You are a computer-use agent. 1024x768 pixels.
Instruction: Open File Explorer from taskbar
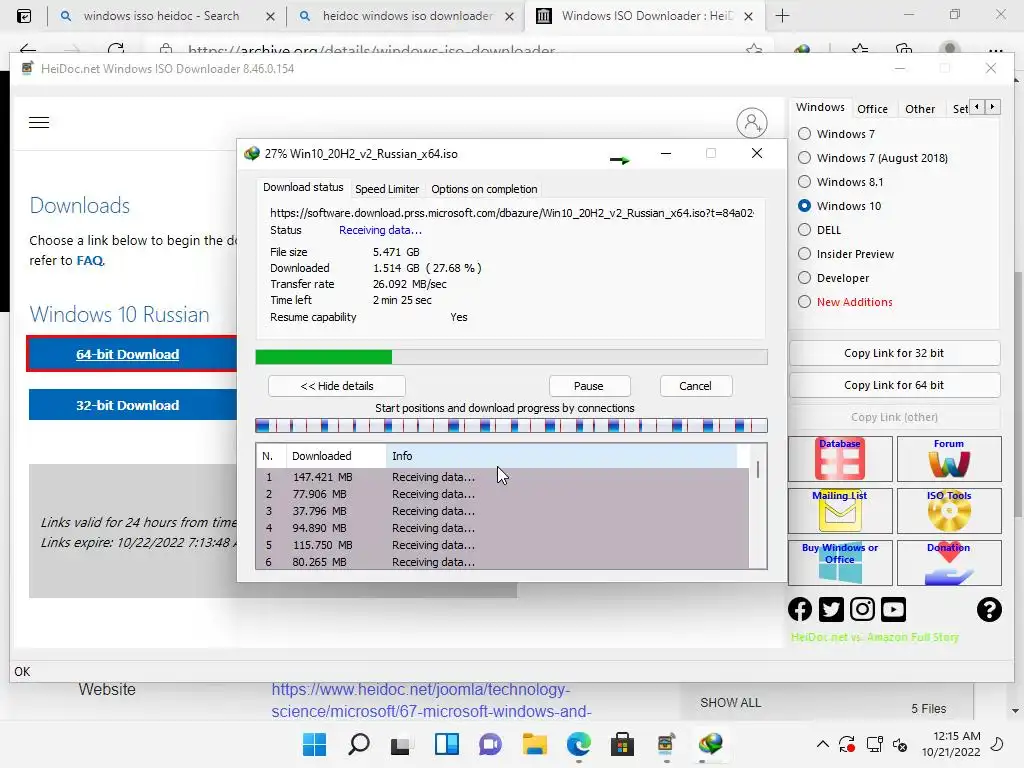[x=534, y=744]
